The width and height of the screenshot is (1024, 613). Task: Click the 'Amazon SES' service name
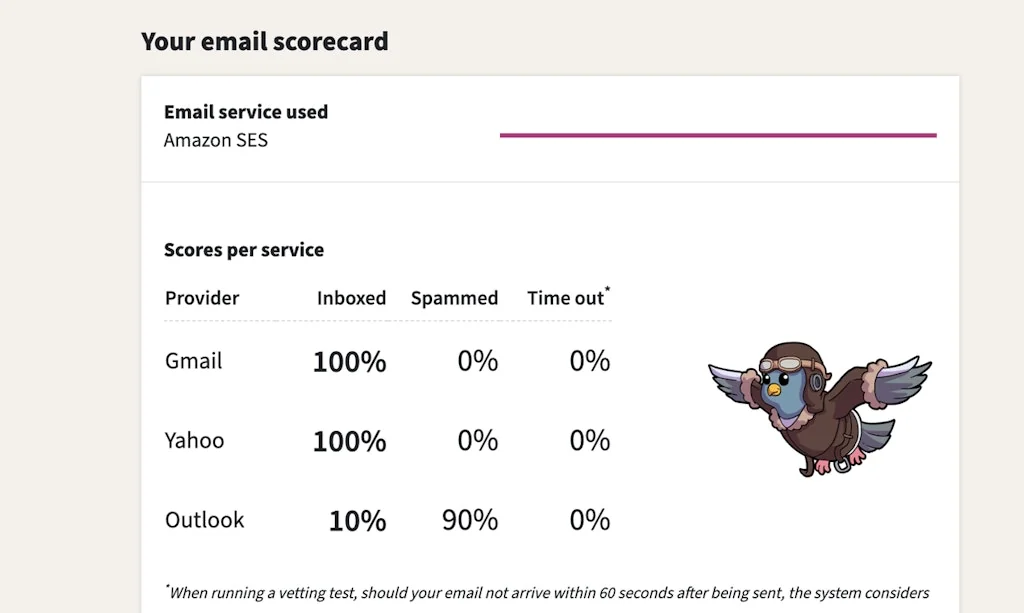[x=216, y=140]
